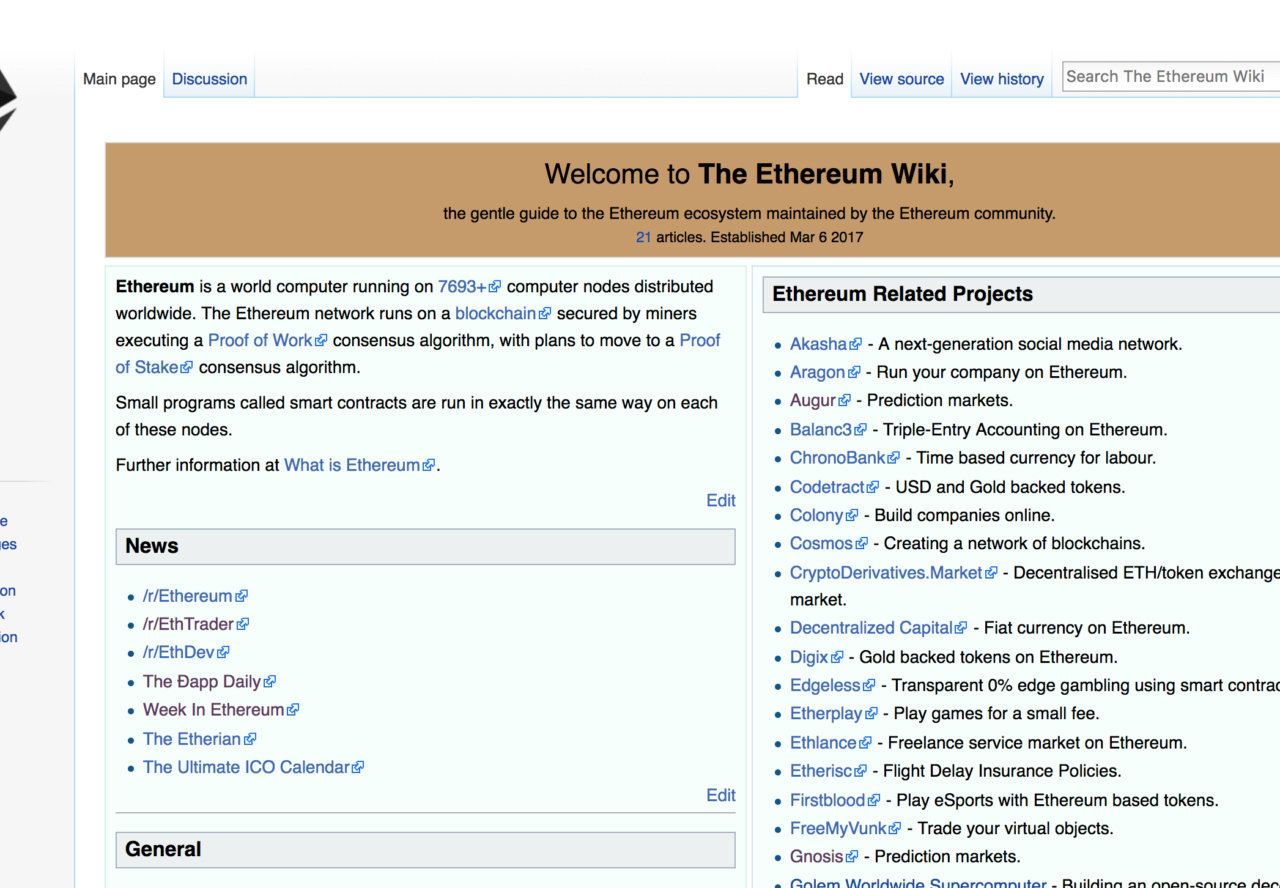
Task: Open the Digix project link
Action: click(x=809, y=657)
